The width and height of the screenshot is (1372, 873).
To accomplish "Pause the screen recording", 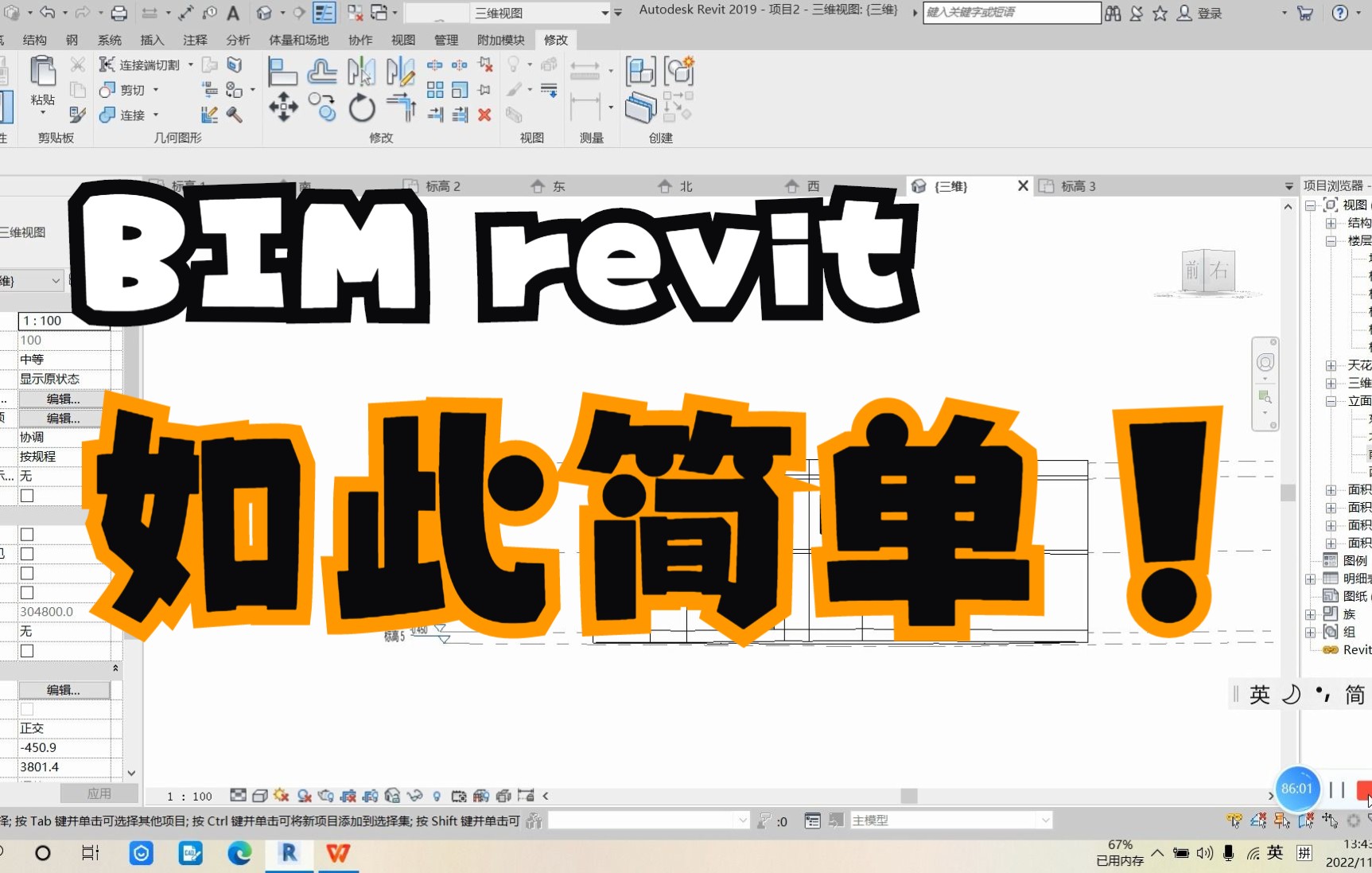I will click(1337, 789).
